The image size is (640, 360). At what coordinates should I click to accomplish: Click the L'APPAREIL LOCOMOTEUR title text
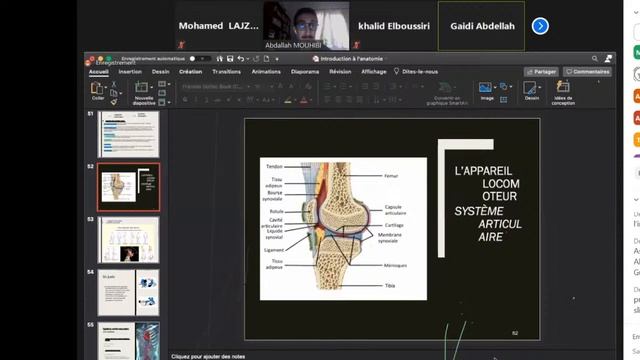[488, 183]
